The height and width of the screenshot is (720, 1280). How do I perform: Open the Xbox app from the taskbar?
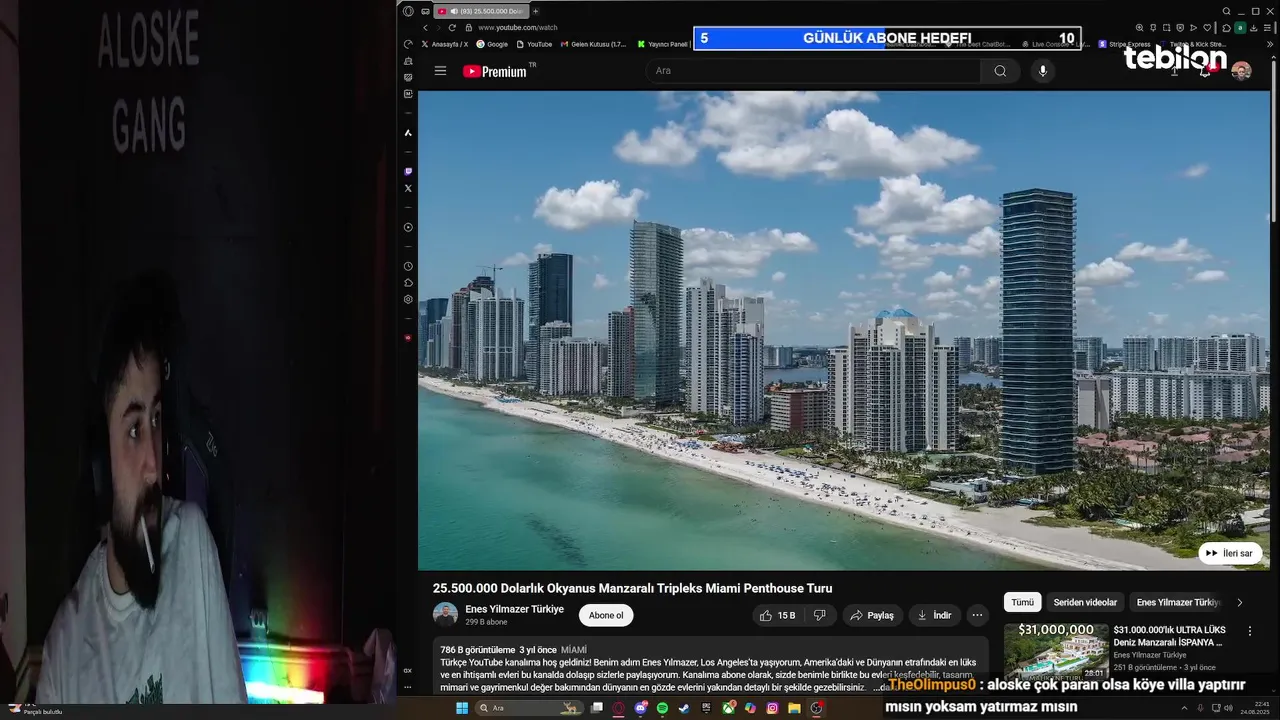pyautogui.click(x=728, y=708)
